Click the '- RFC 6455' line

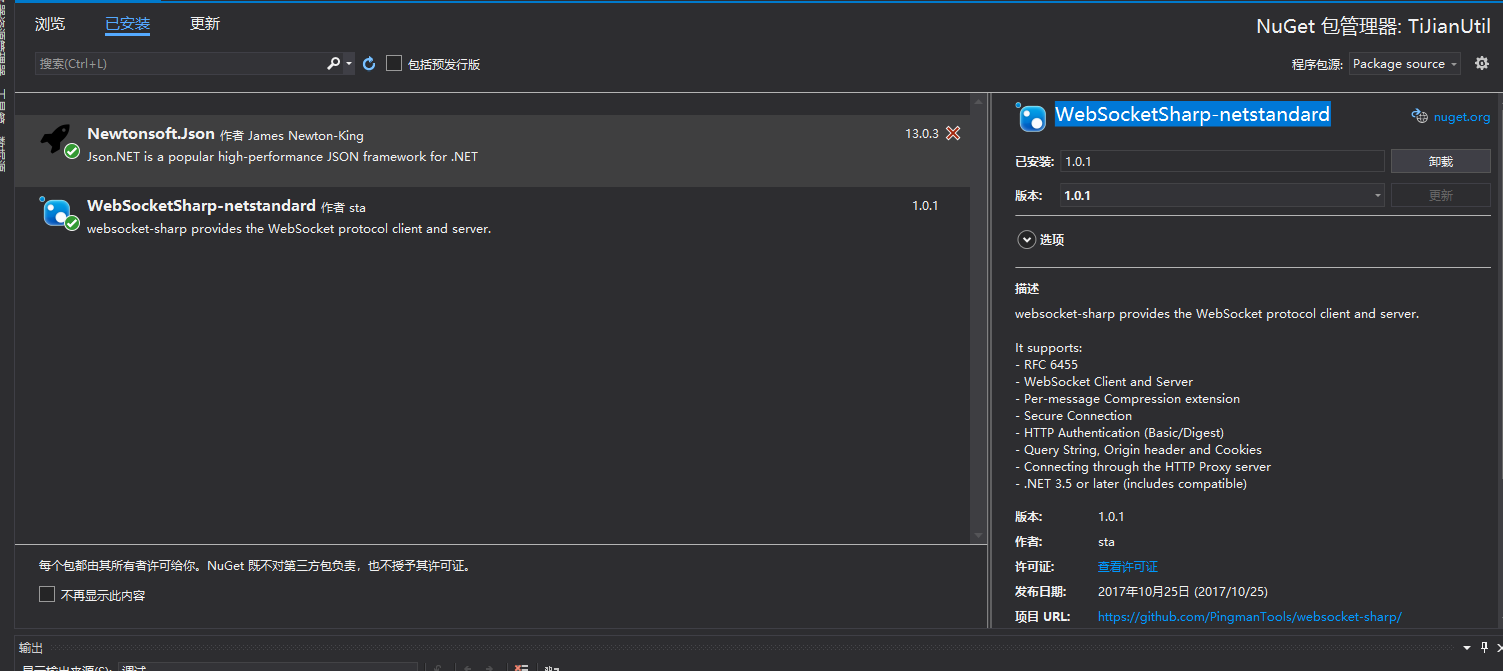click(x=1046, y=364)
